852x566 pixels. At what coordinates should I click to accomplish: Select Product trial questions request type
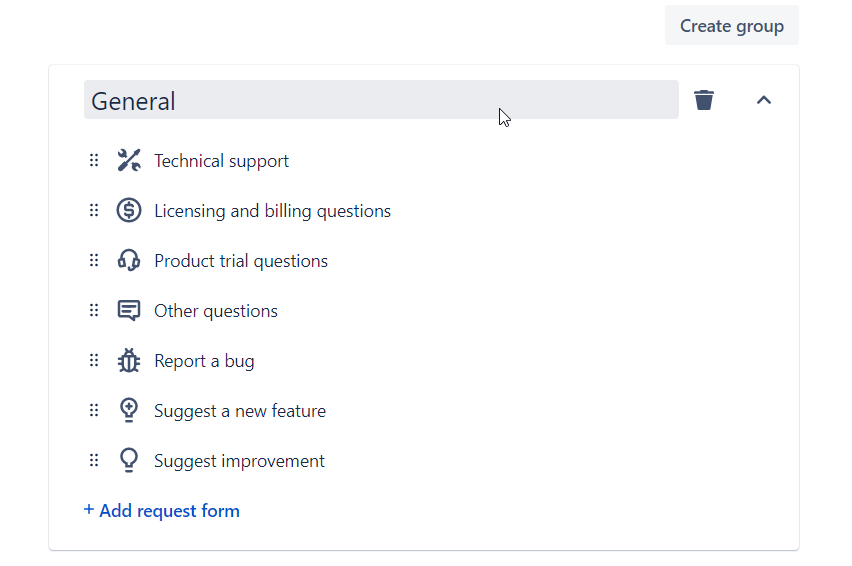(241, 261)
